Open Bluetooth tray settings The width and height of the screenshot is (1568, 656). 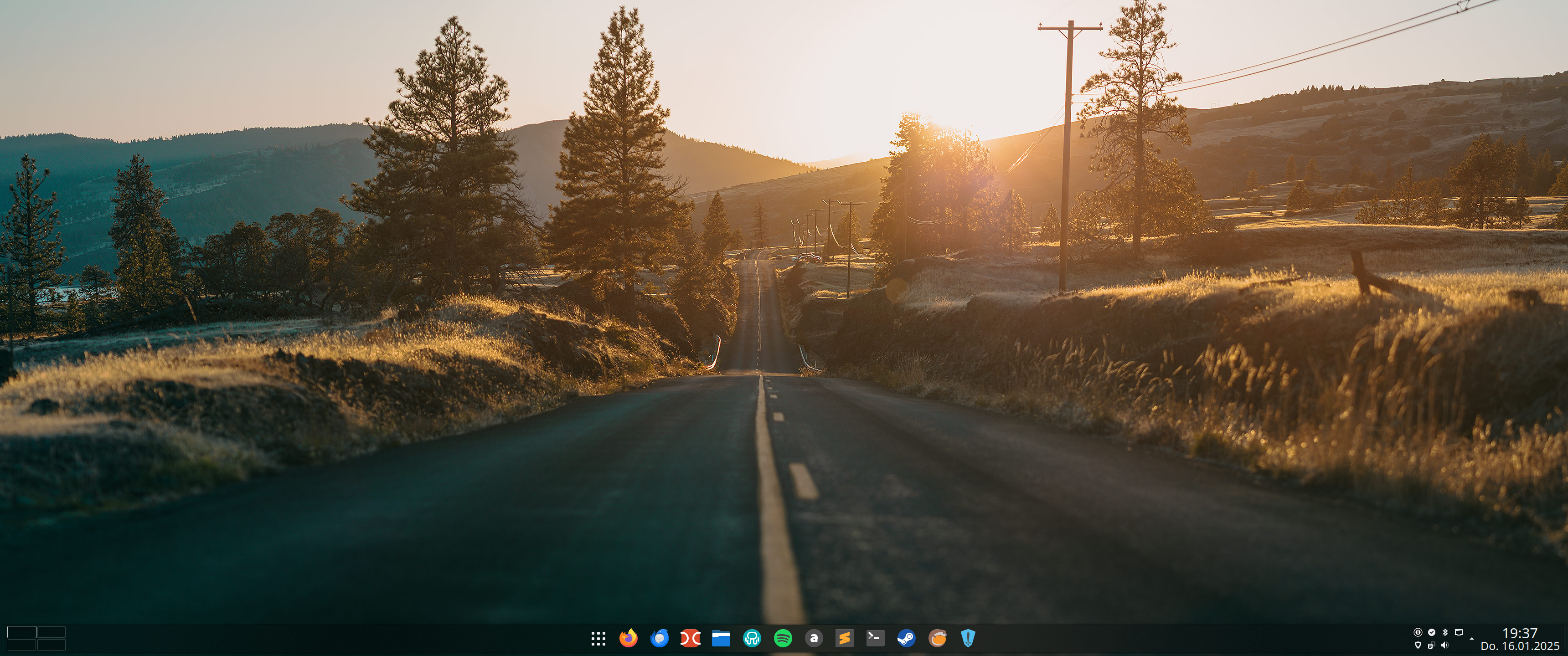tap(1445, 632)
